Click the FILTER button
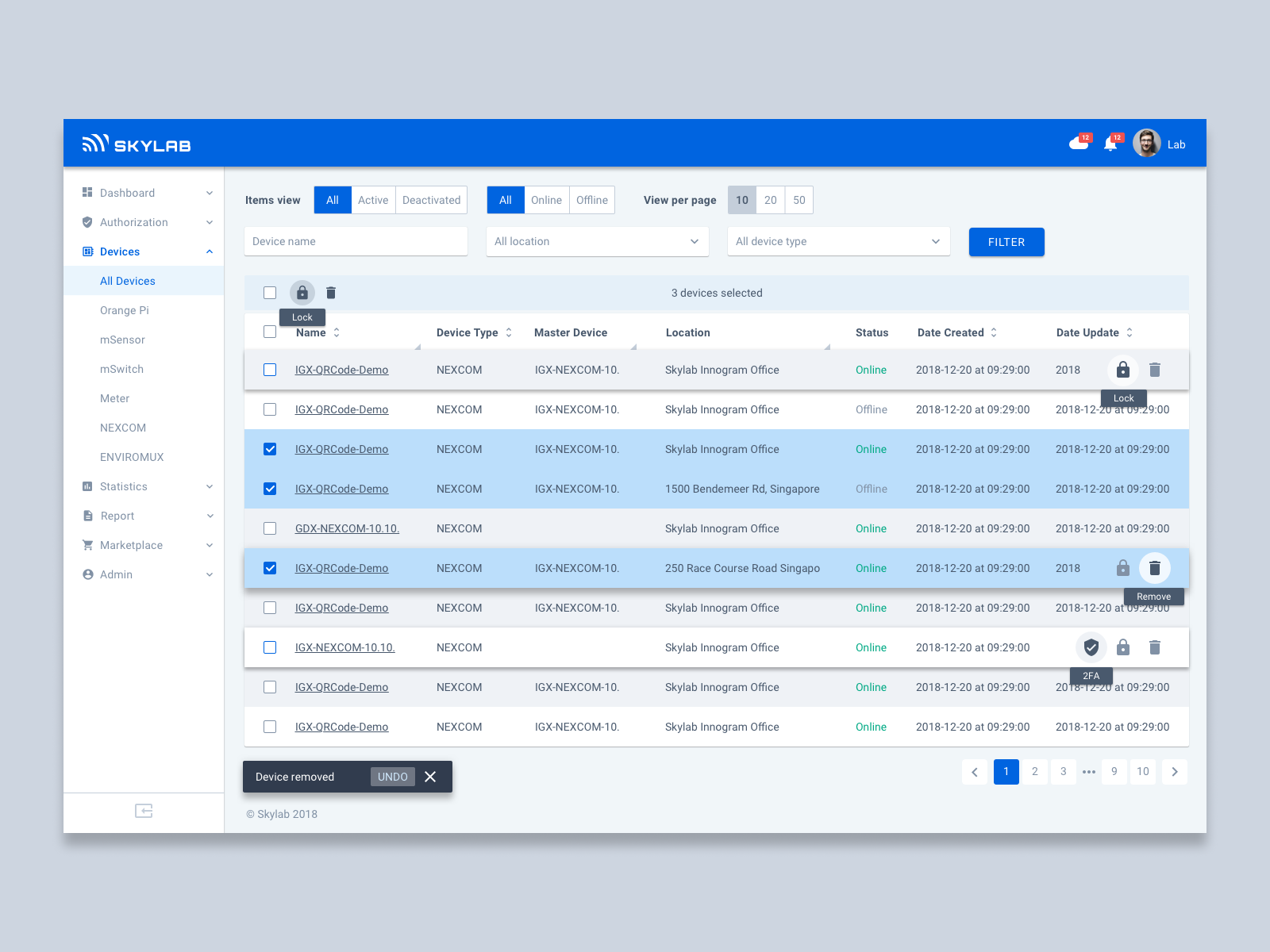1270x952 pixels. click(1006, 242)
